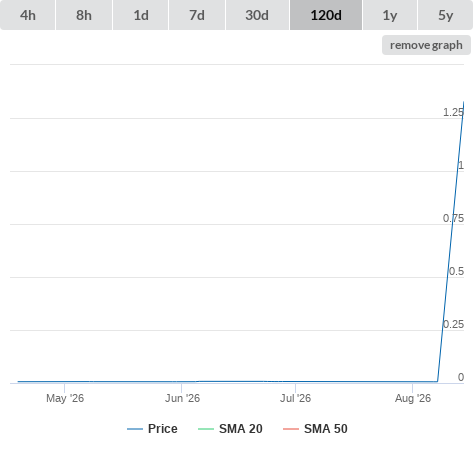474x455 pixels.
Task: Switch chart to the 1y range
Action: pos(390,15)
